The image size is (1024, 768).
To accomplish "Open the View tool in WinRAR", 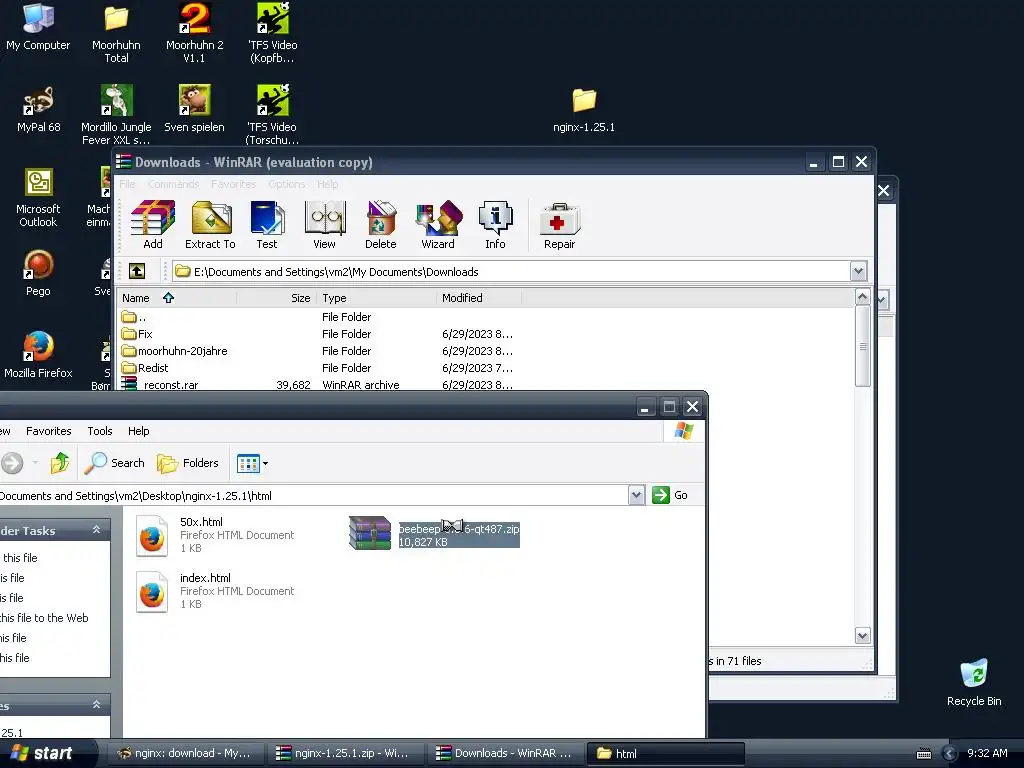I will point(324,225).
